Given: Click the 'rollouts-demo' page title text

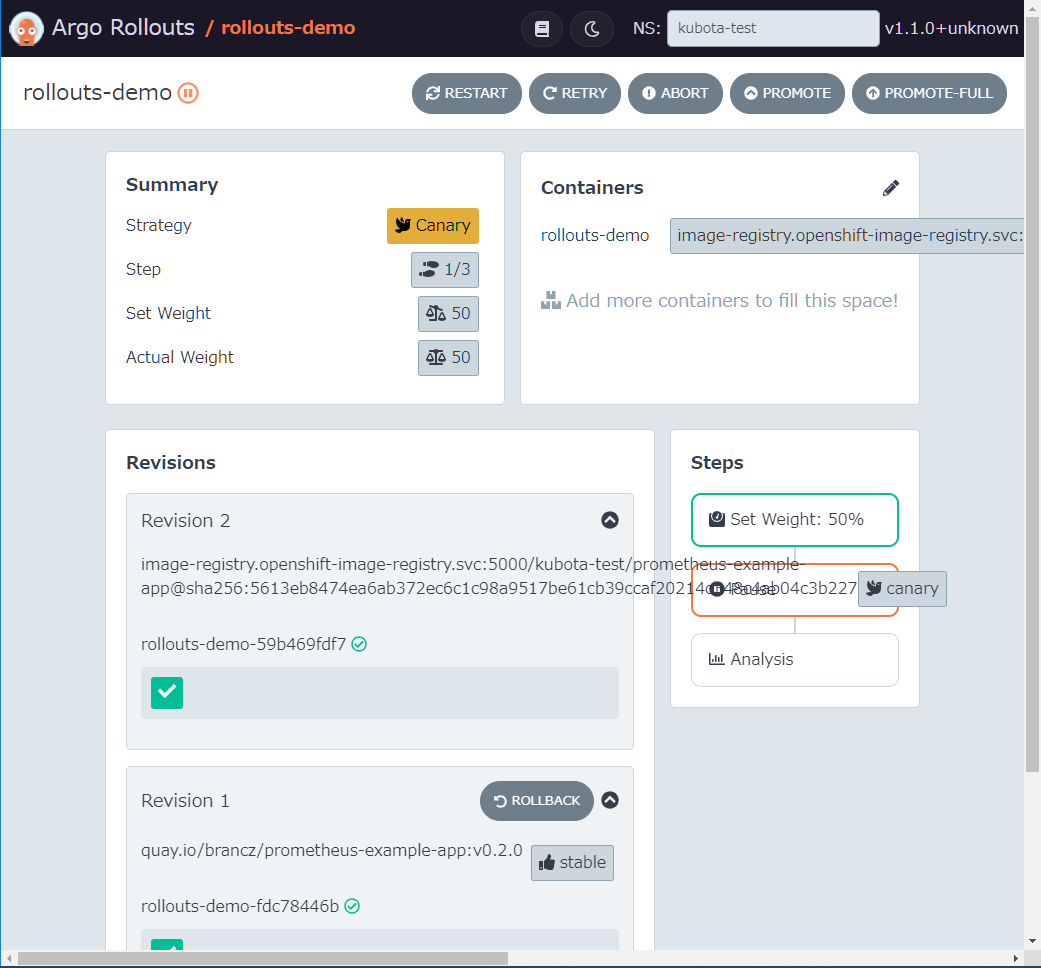Looking at the screenshot, I should pyautogui.click(x=98, y=93).
